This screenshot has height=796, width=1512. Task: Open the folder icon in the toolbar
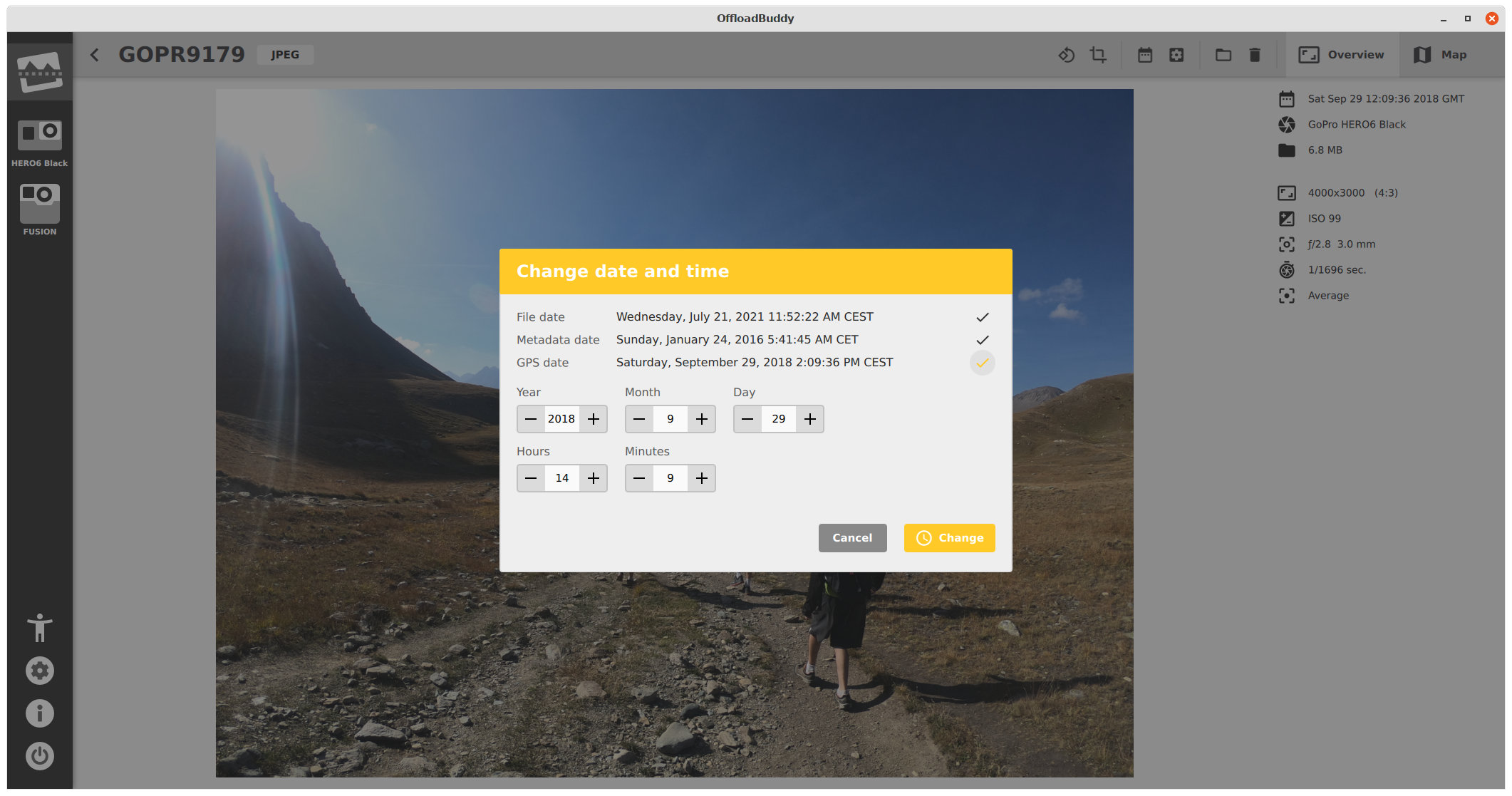tap(1223, 55)
